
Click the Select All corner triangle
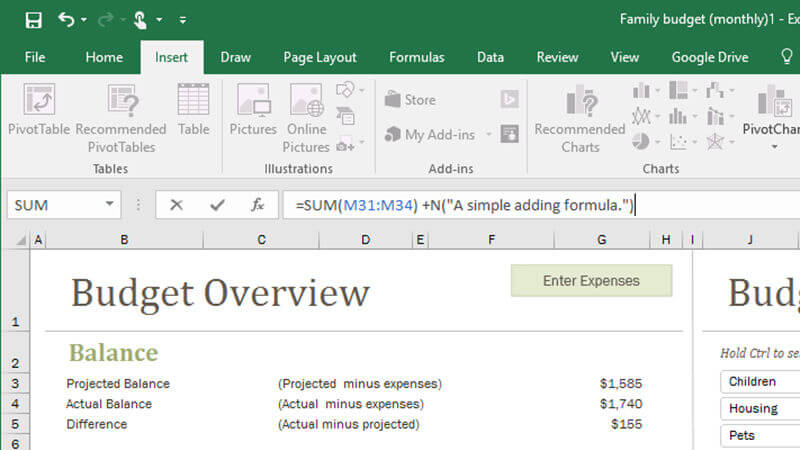pos(20,240)
